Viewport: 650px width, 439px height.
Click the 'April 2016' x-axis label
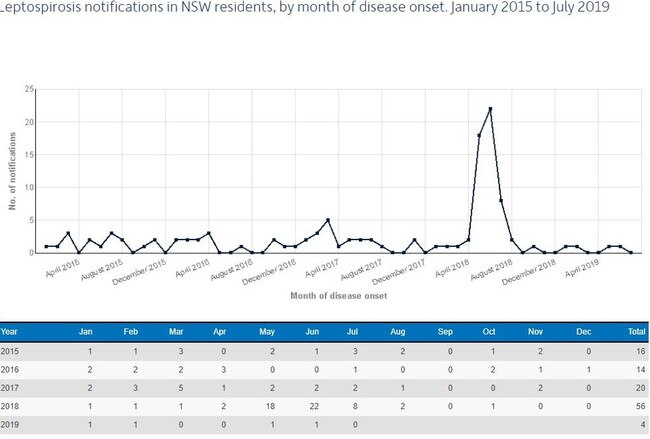(x=192, y=268)
